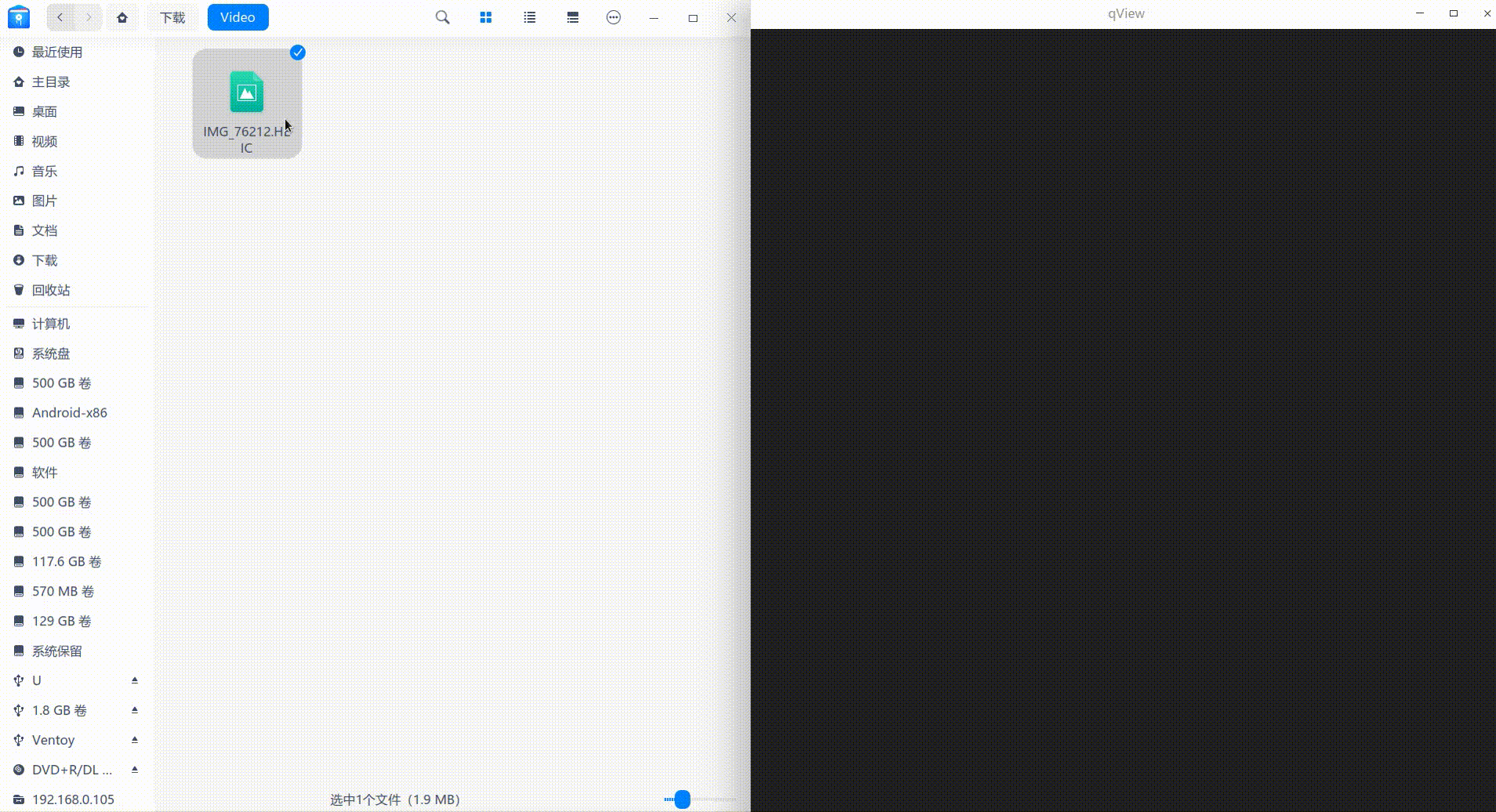Screen dimensions: 1496x812
Task: Switch to icon grid view
Action: pyautogui.click(x=485, y=17)
